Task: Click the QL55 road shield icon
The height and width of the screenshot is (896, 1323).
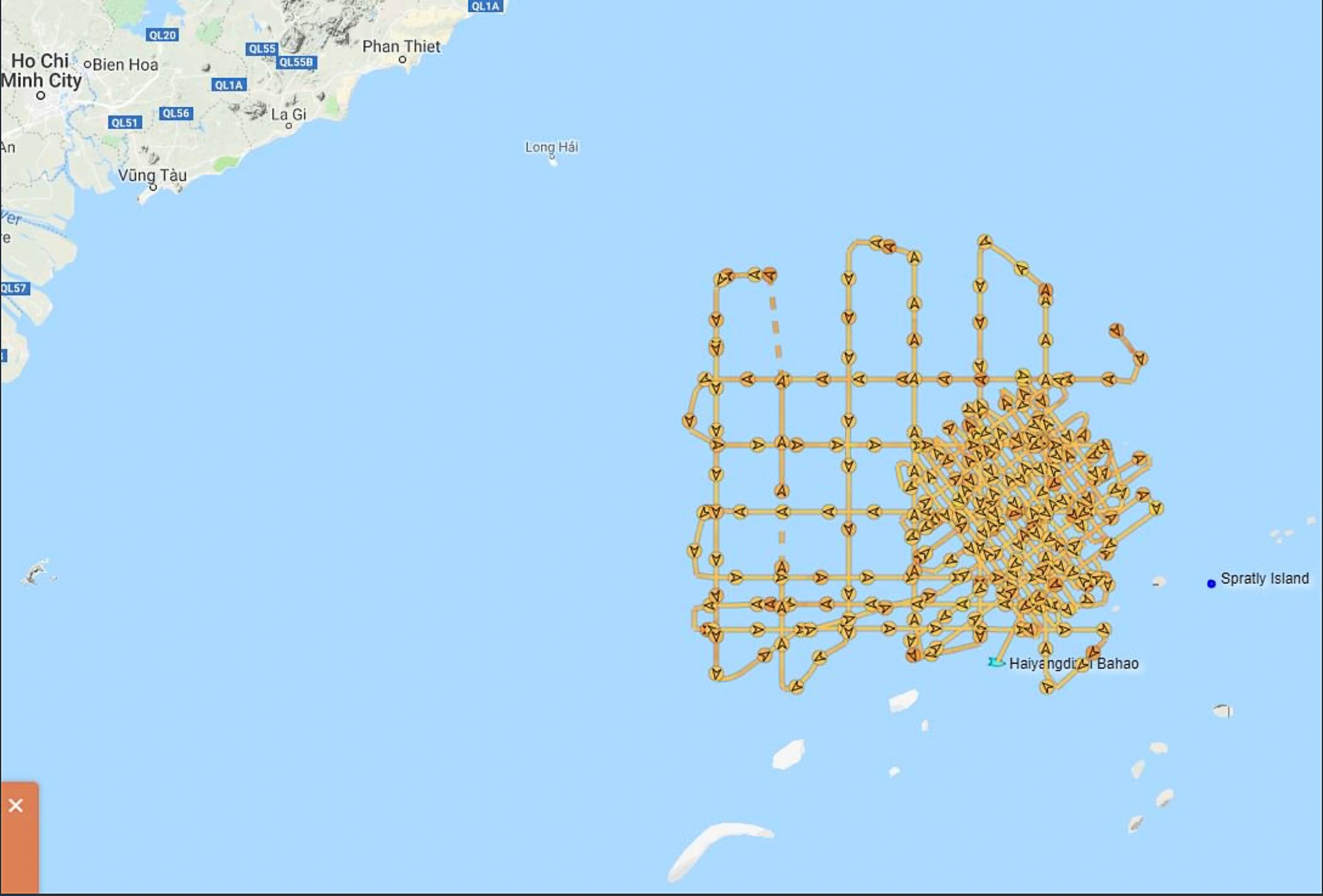Action: point(262,49)
